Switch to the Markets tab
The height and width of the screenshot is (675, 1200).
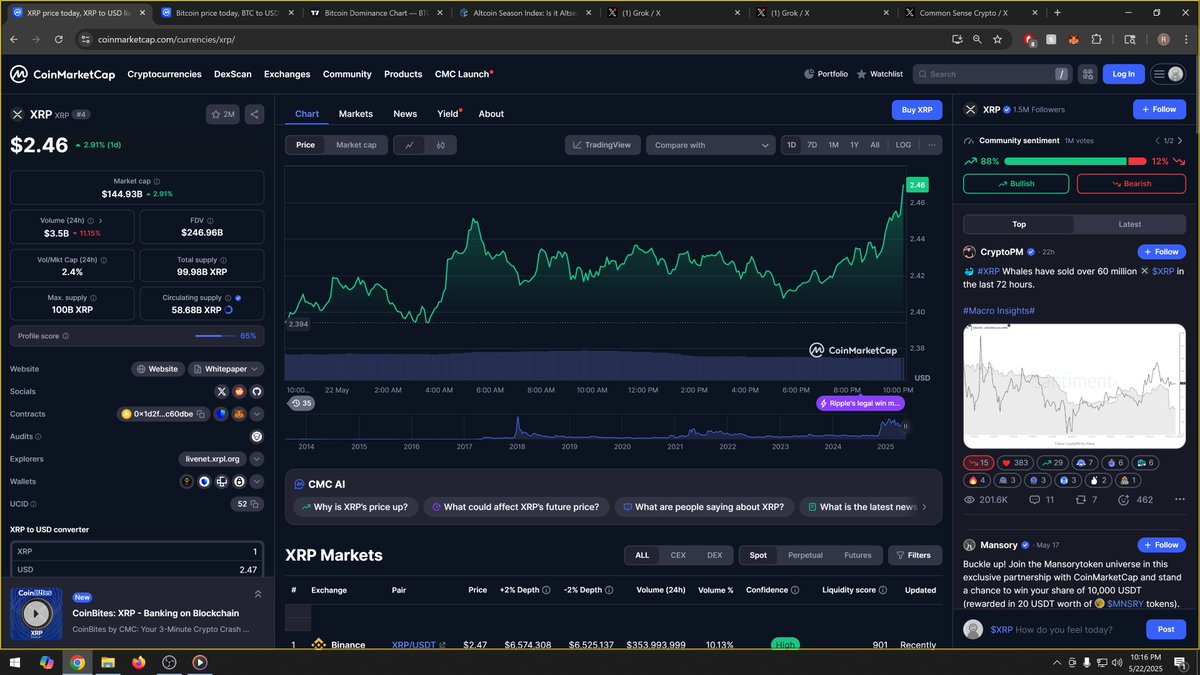click(x=356, y=113)
